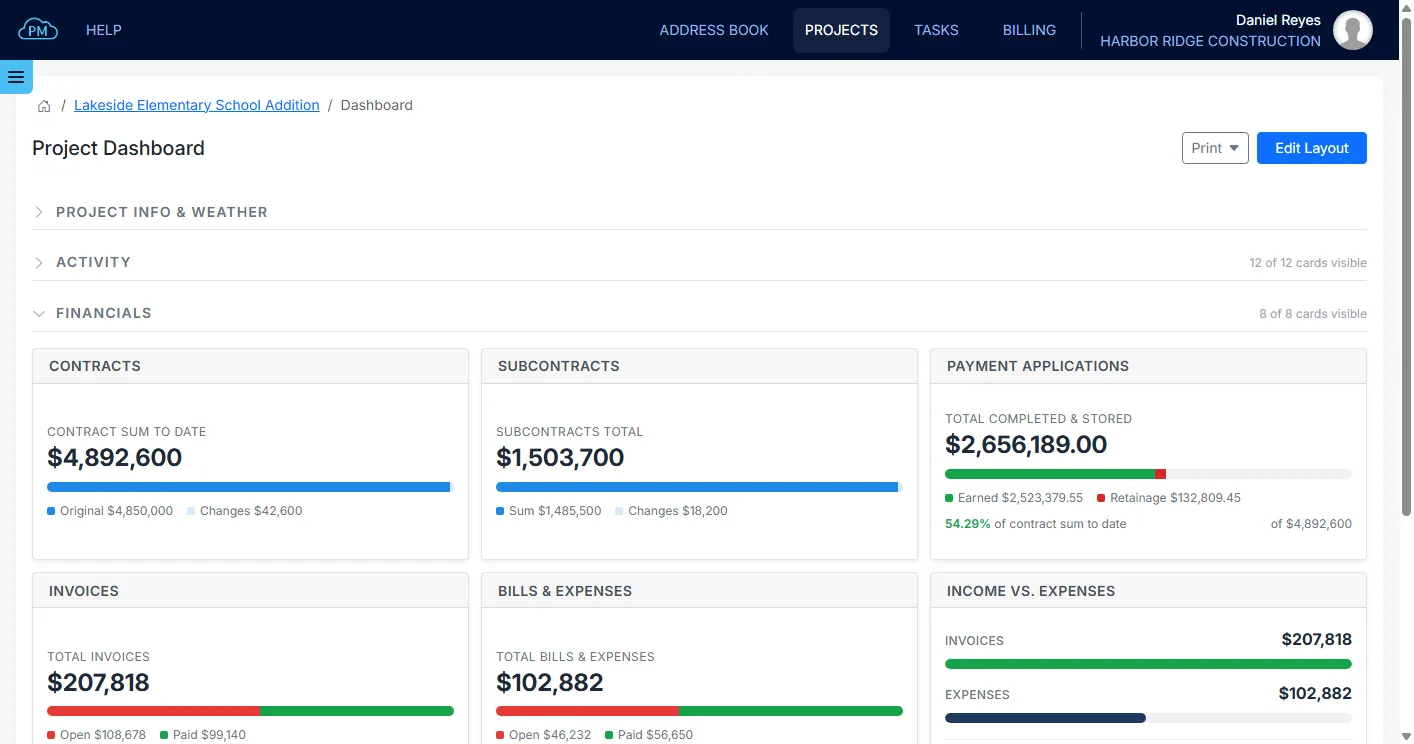Open the Tasks section
1414x744 pixels.
pos(936,30)
